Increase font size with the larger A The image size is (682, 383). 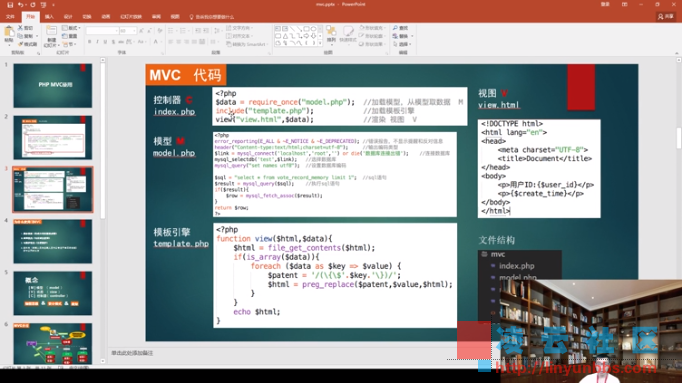(141, 31)
